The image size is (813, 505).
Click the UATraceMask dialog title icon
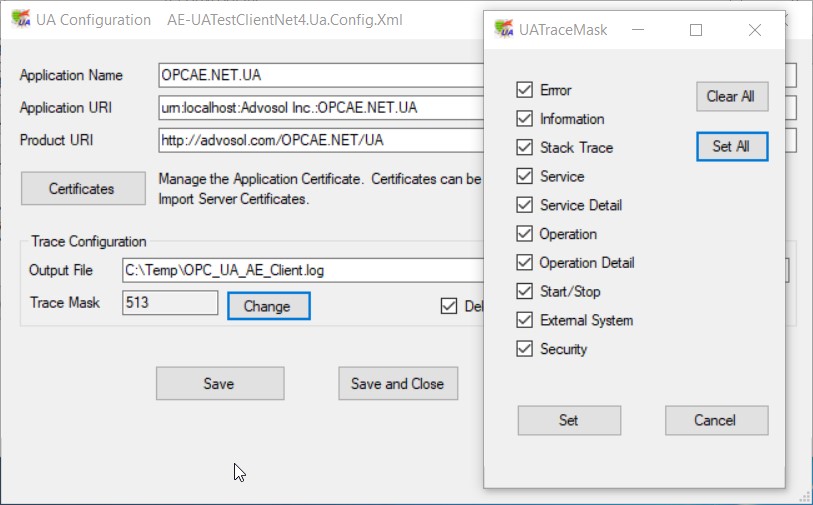[503, 29]
